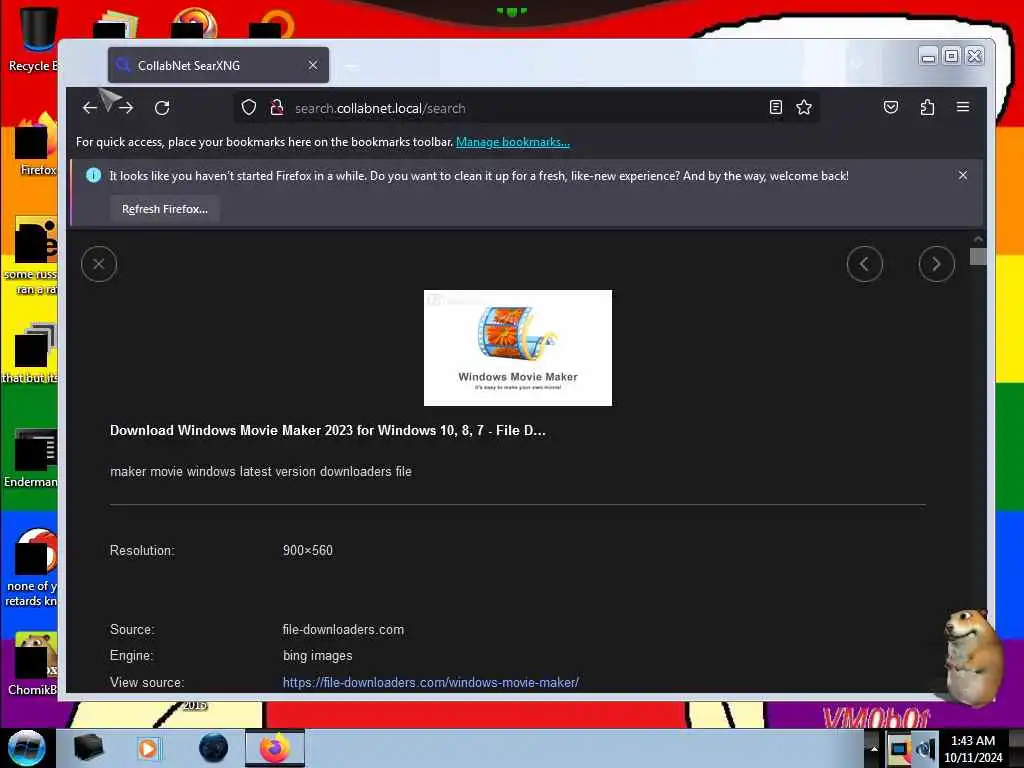Screen dimensions: 1024x768
Task: Open file-downloaders.com view source link
Action: (430, 682)
